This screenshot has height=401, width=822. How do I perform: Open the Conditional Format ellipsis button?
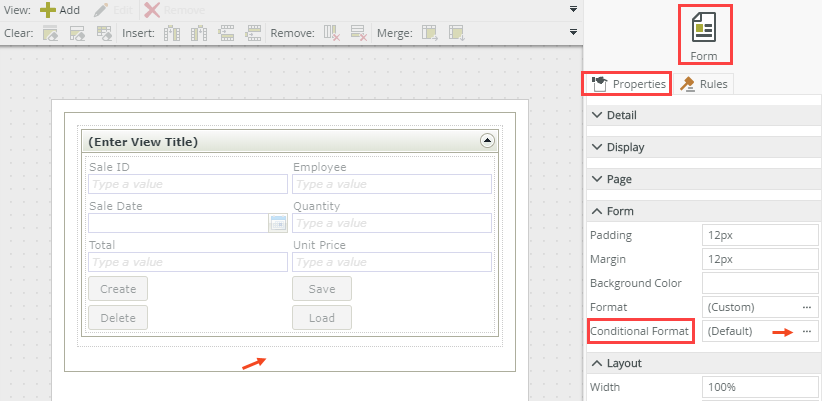pos(807,331)
